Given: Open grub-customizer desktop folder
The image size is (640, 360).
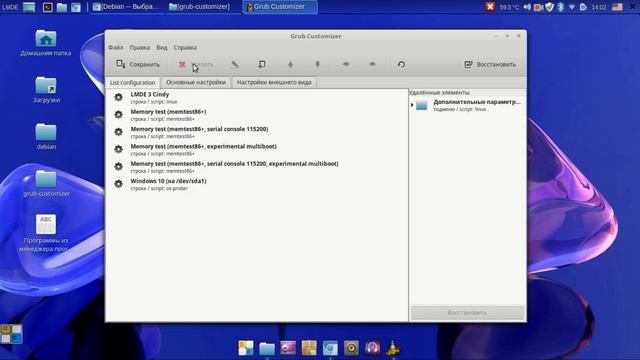Looking at the screenshot, I should (x=46, y=184).
